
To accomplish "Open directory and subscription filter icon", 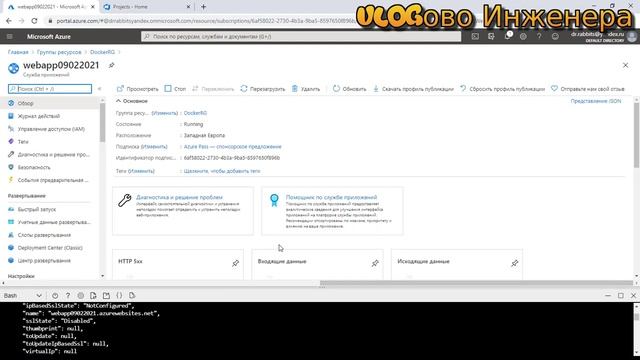I will [x=491, y=36].
